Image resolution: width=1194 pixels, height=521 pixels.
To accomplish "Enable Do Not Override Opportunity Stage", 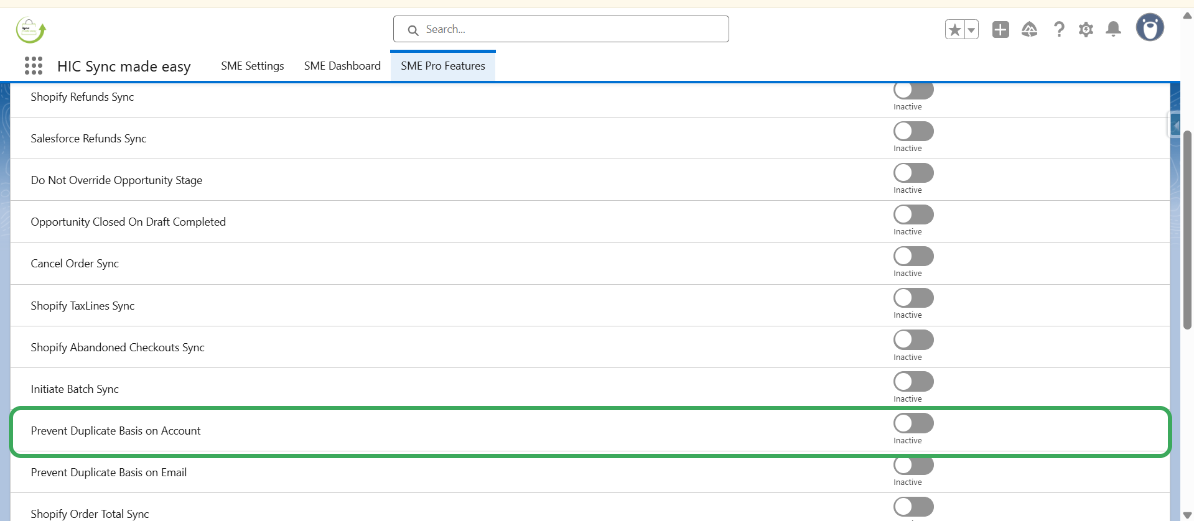I will tap(913, 173).
